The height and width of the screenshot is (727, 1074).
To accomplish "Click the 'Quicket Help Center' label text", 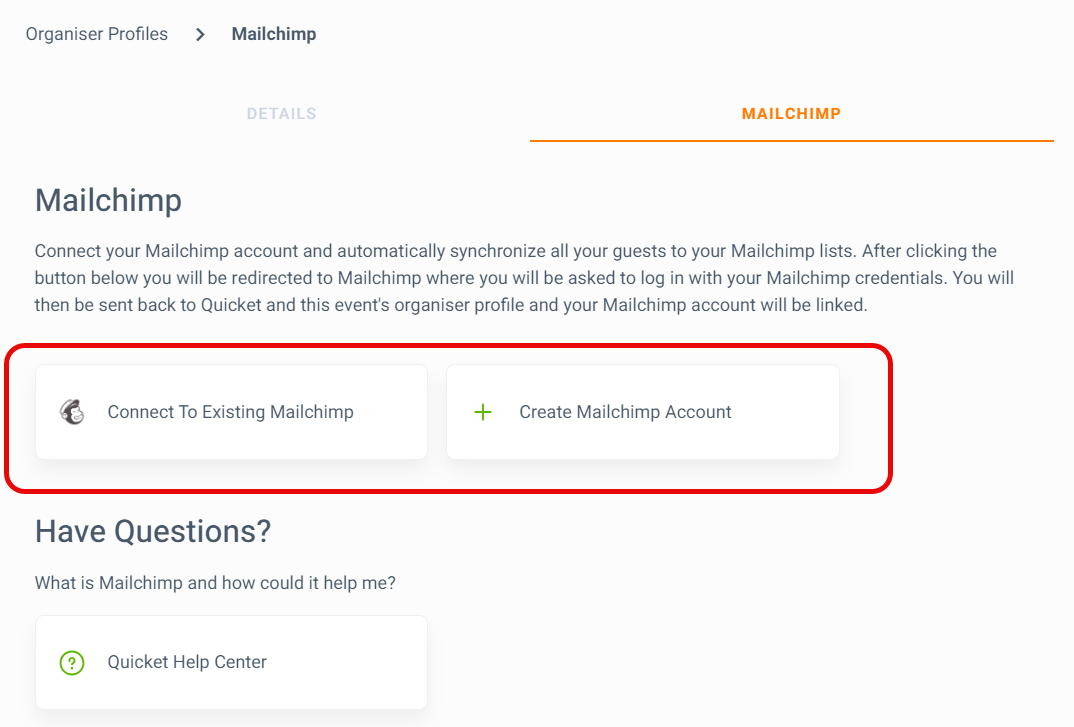I will (x=187, y=662).
